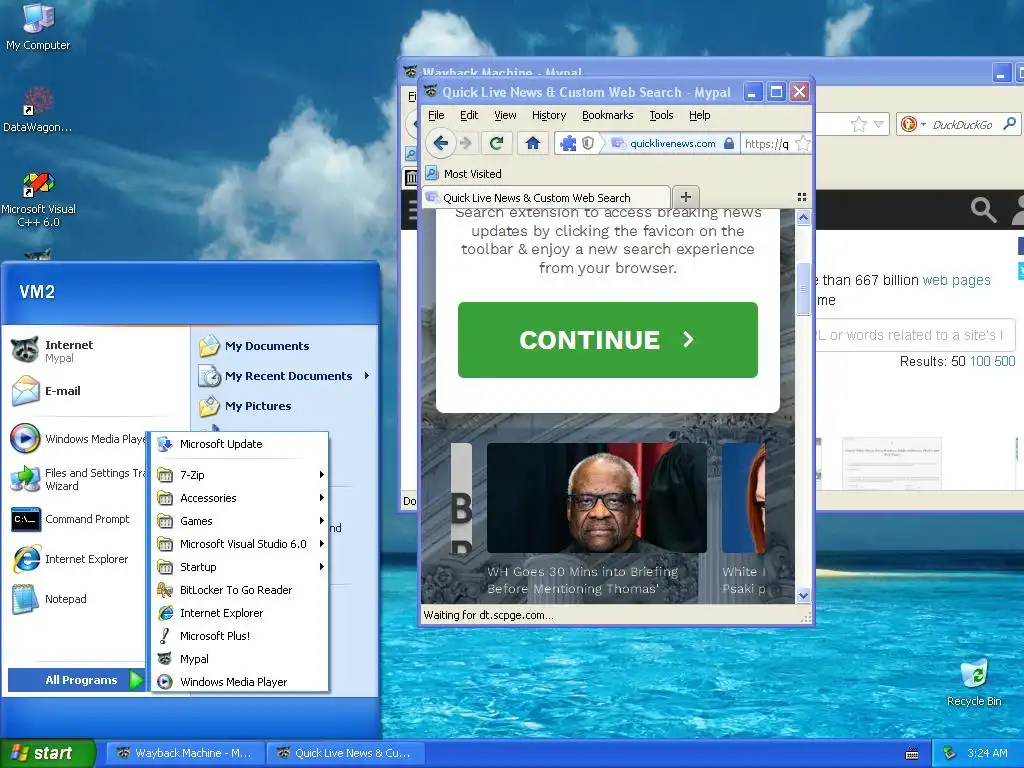The image size is (1024, 768).
Task: Select 100 results link
Action: pos(980,361)
